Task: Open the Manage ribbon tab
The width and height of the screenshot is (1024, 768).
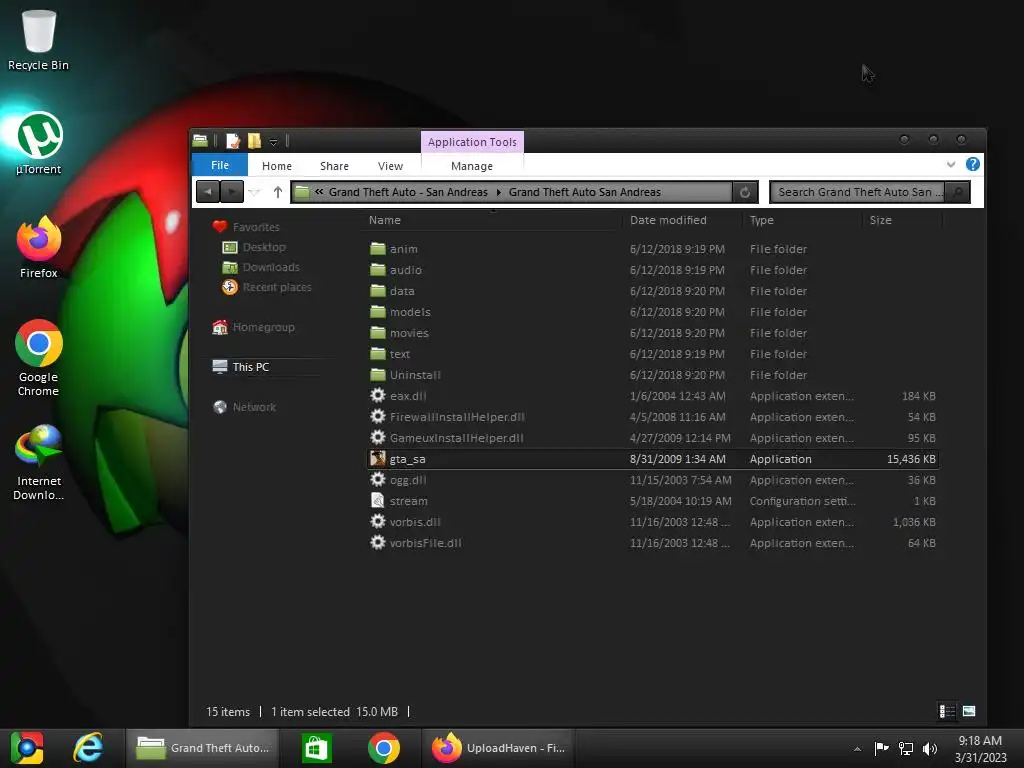Action: 472,166
